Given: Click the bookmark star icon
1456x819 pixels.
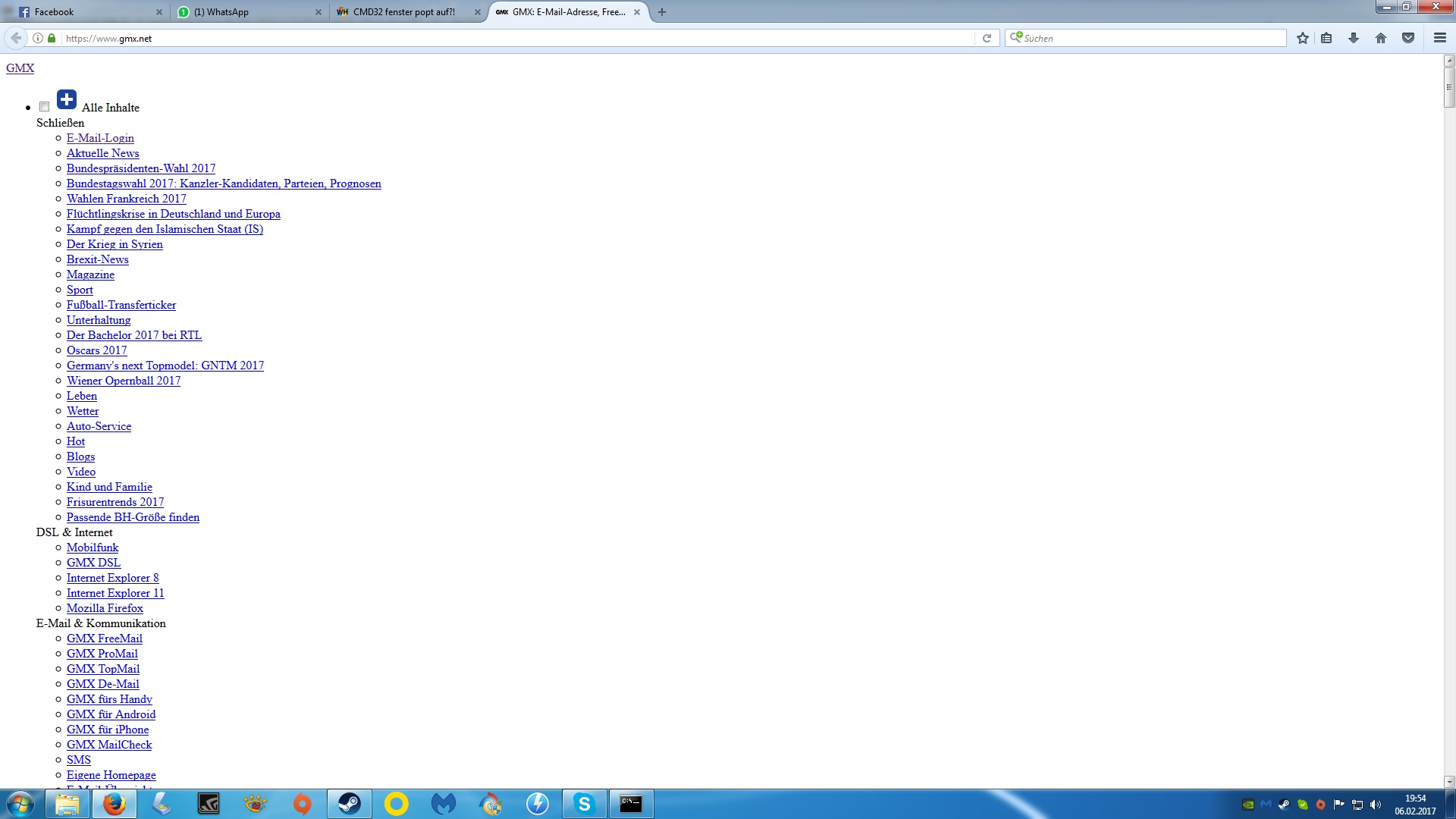Looking at the screenshot, I should pos(1302,38).
